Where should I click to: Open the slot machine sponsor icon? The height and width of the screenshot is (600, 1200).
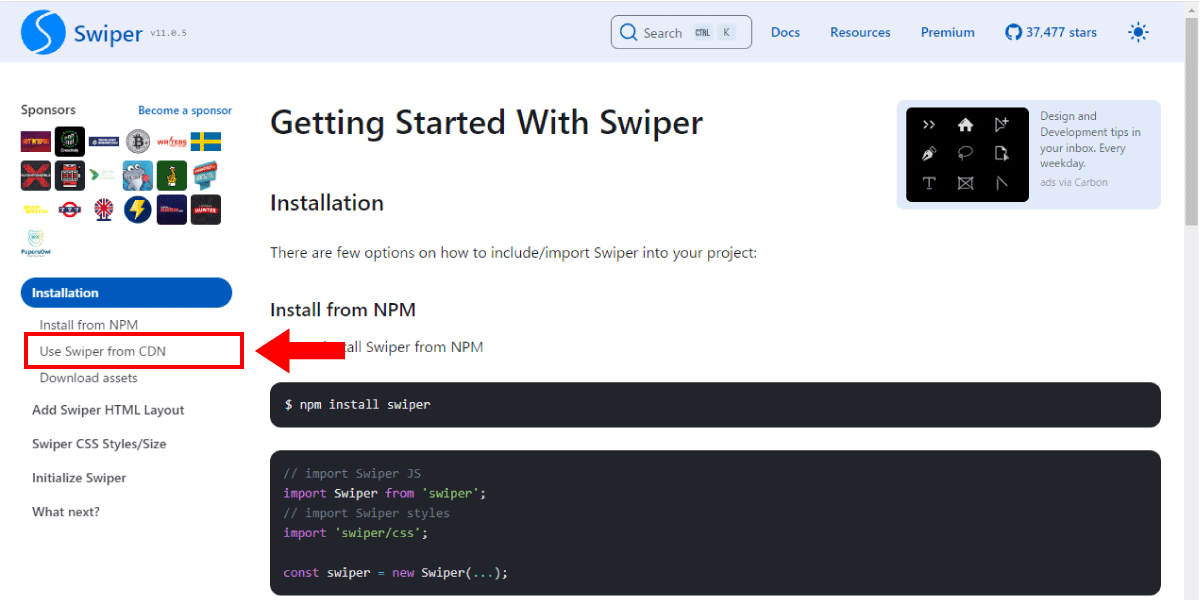point(70,176)
